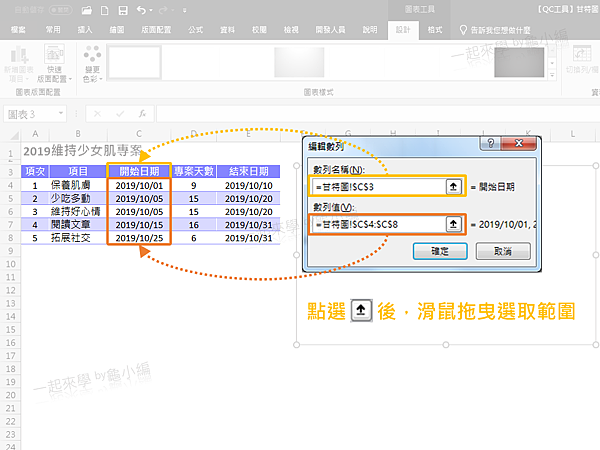The height and width of the screenshot is (450, 600).
Task: Click the undo arrow icon
Action: point(141,10)
